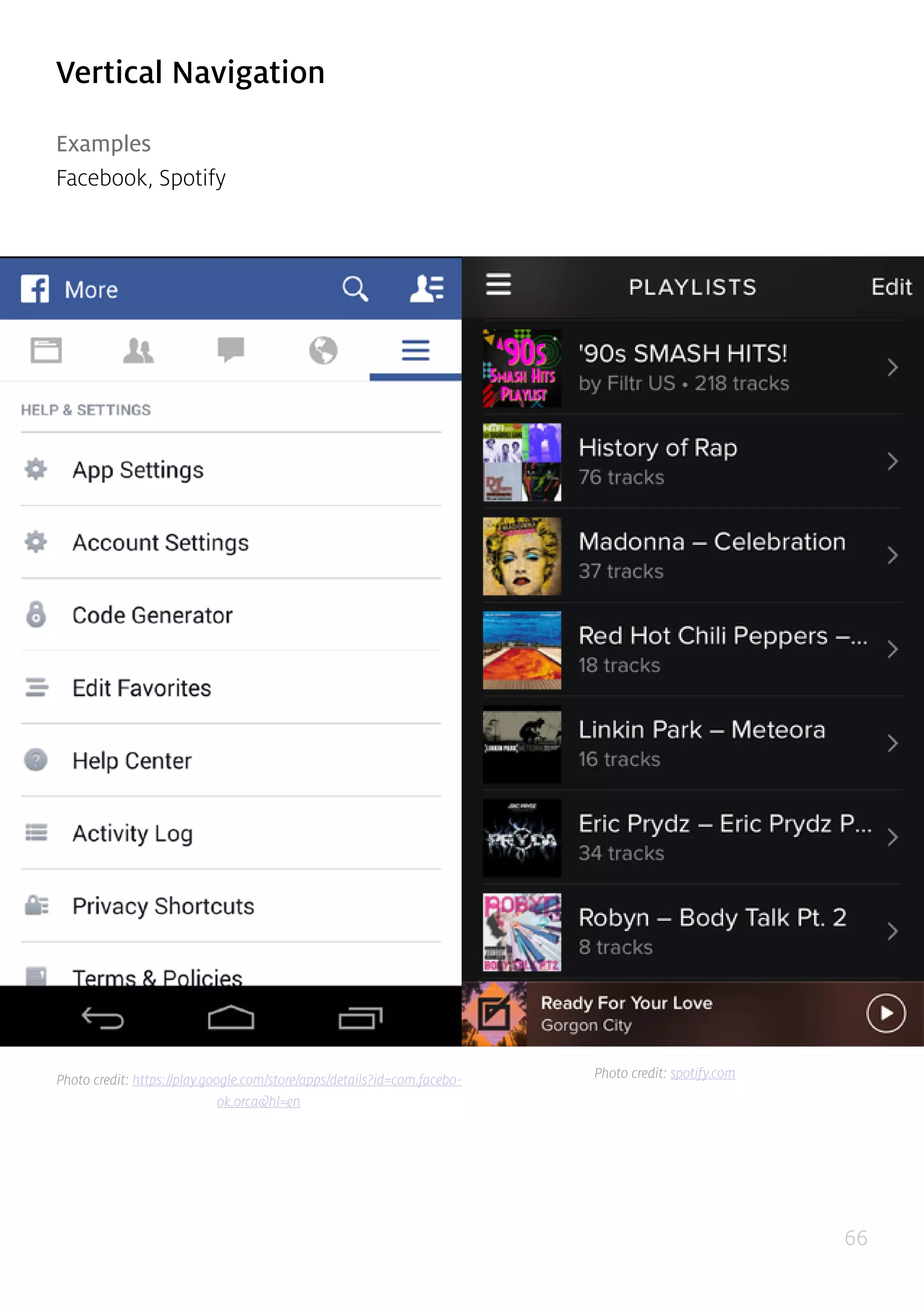Screen dimensions: 924x1307
Task: Open now playing Ready For Your Love title
Action: [626, 1003]
